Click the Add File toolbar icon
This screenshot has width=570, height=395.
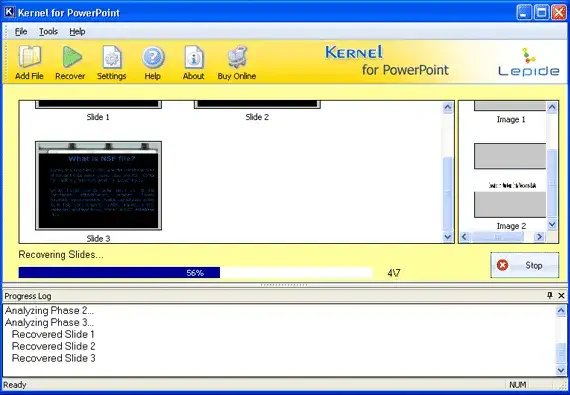(x=29, y=62)
